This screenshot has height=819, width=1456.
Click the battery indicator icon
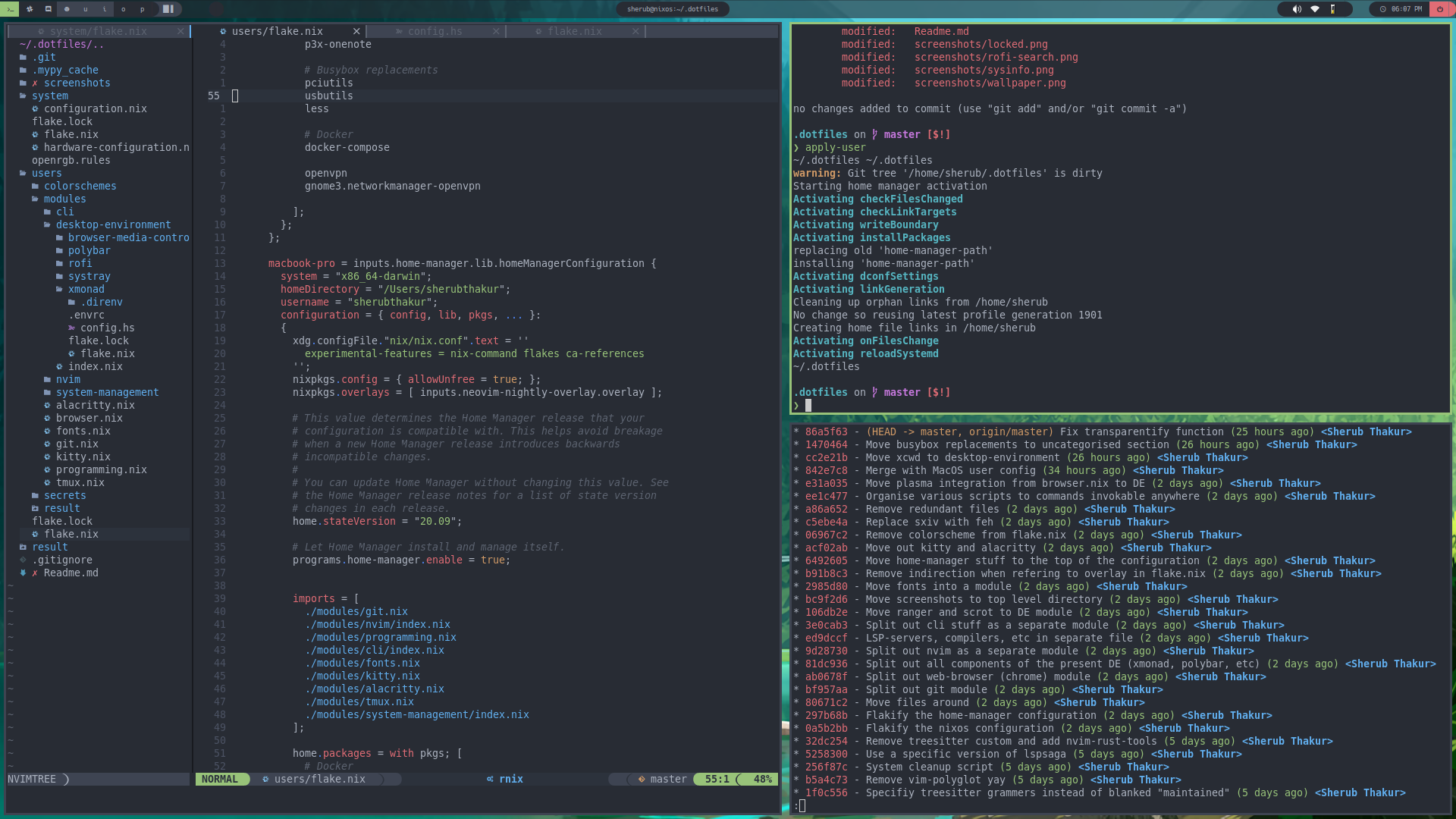tap(1332, 9)
